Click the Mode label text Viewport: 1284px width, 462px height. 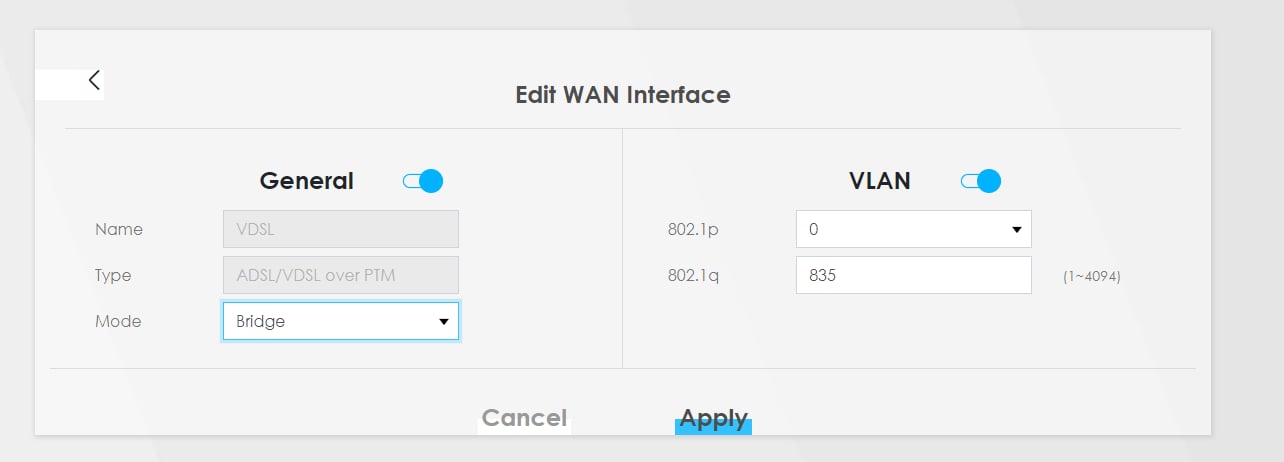118,322
